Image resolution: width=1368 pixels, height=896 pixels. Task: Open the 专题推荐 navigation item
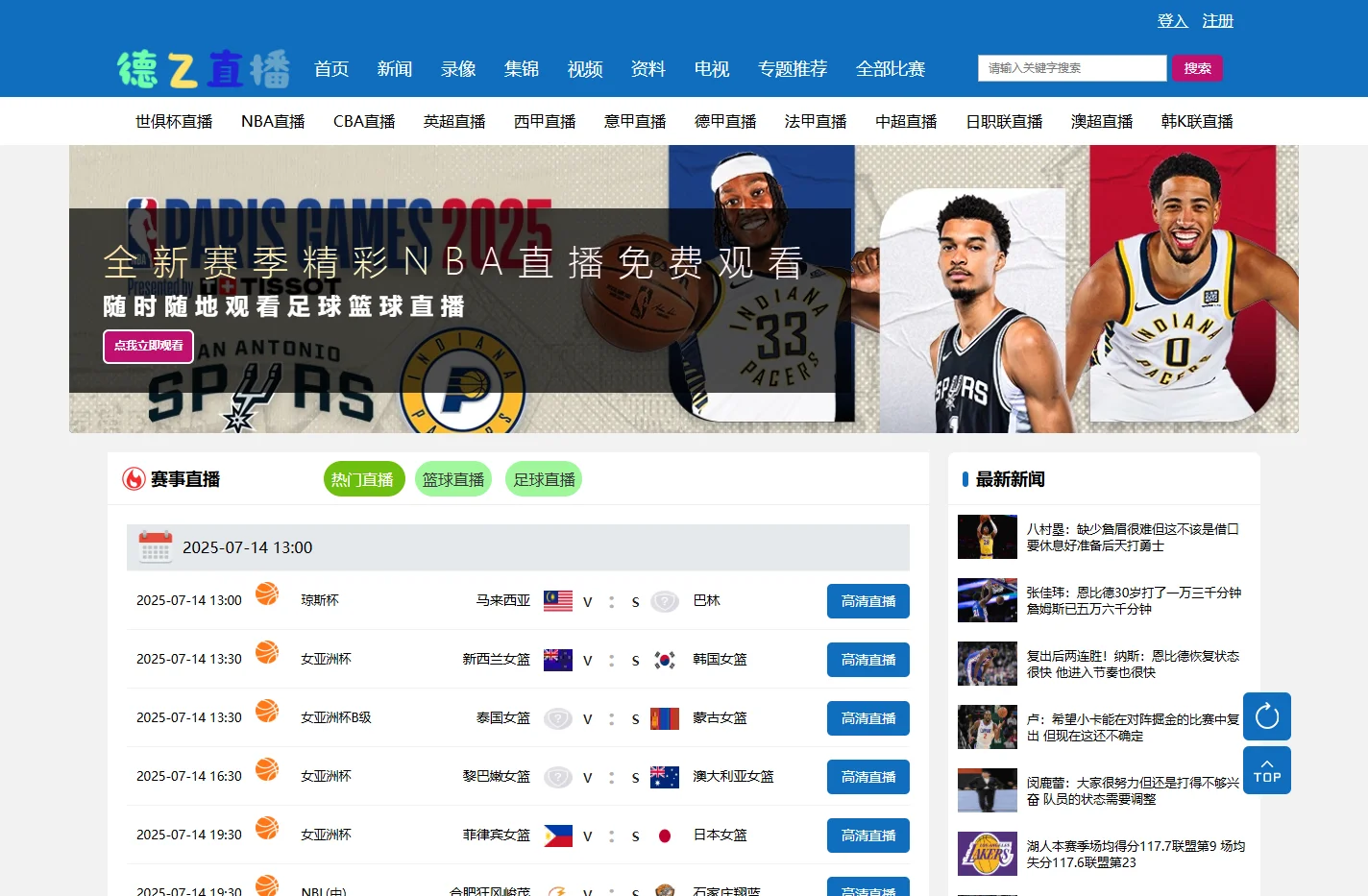pos(793,69)
